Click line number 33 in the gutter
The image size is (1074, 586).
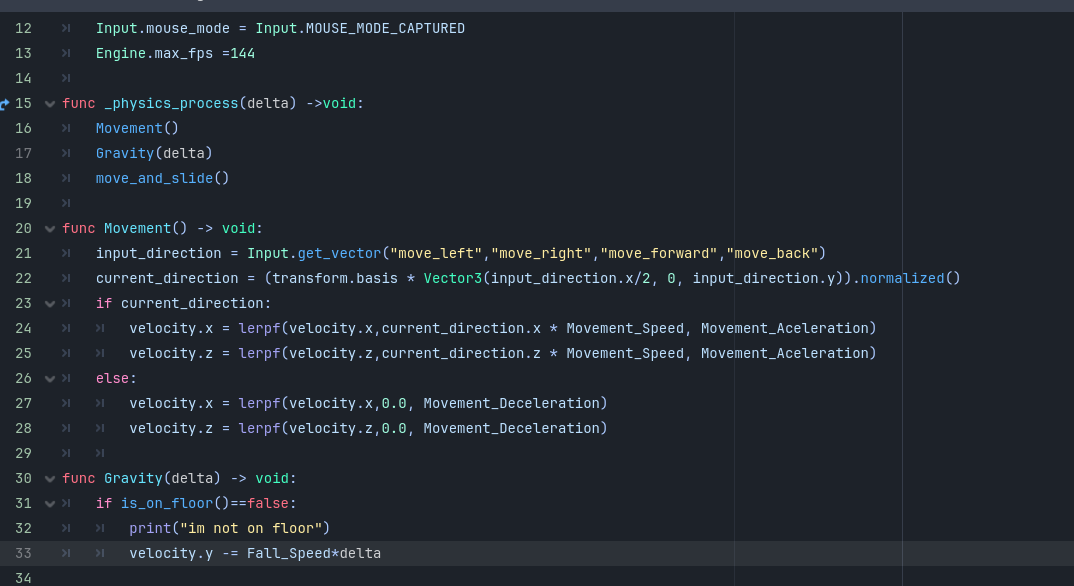point(23,553)
